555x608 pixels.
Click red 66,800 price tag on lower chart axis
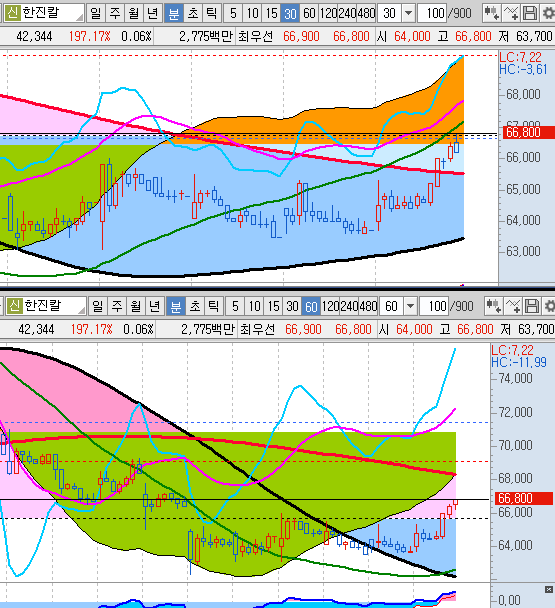pos(524,498)
